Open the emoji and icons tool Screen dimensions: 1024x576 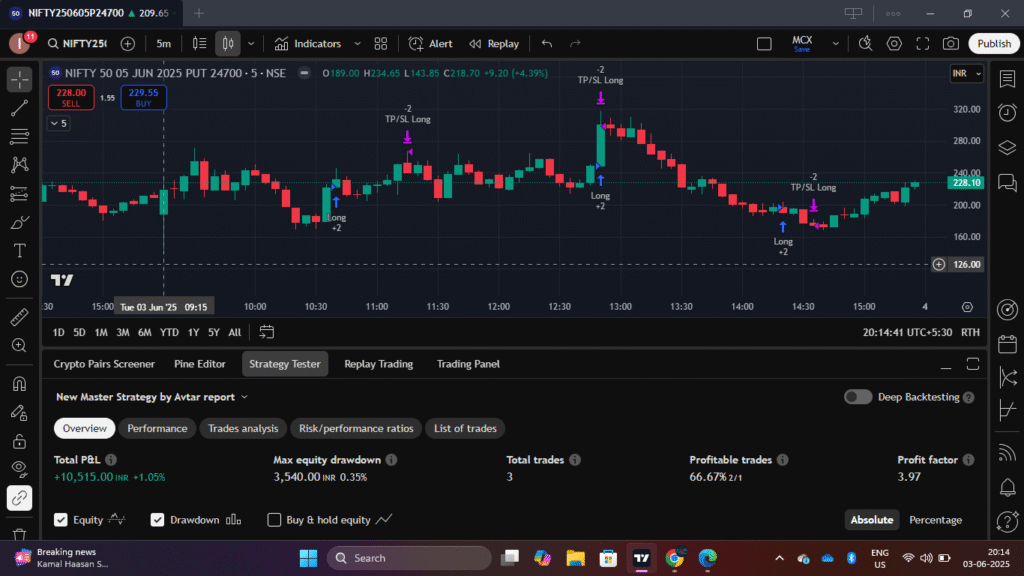tap(20, 280)
